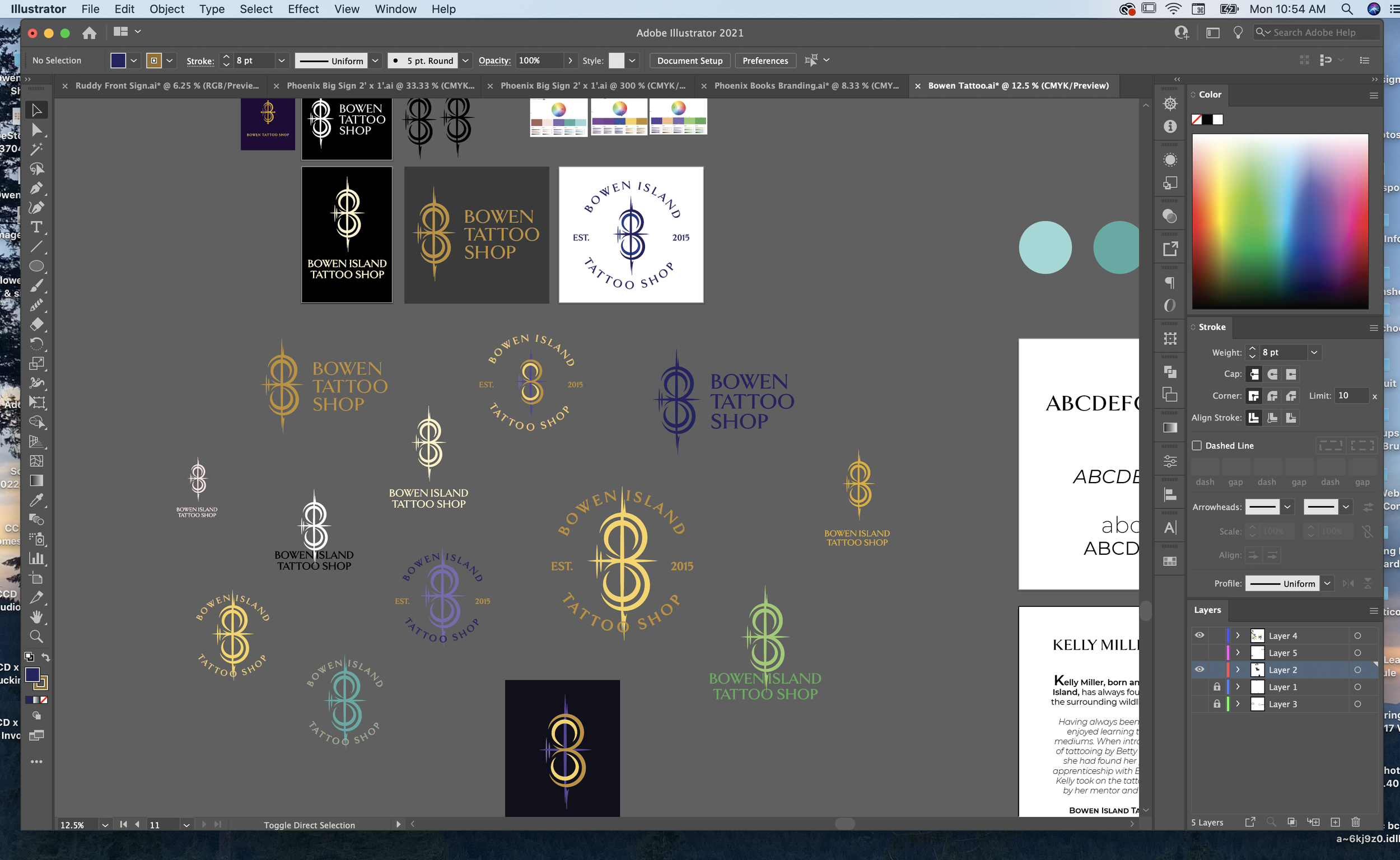
Task: Switch to Phoenix Books Branding.ai tab
Action: (806, 85)
